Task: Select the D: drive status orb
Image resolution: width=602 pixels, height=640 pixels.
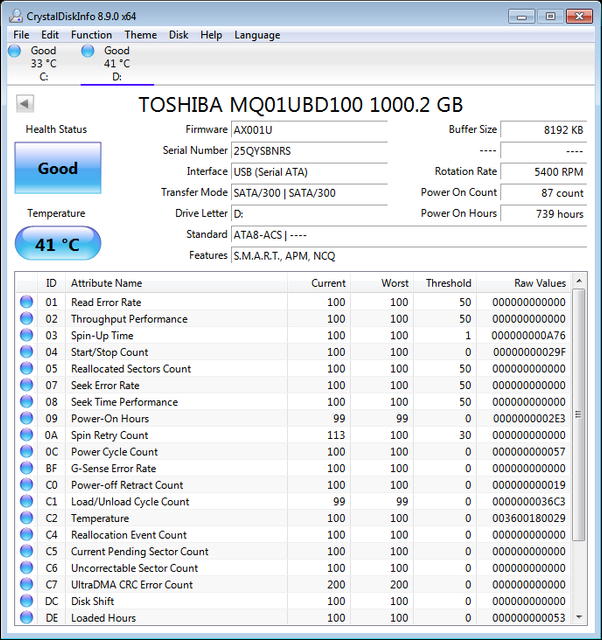Action: pos(88,51)
